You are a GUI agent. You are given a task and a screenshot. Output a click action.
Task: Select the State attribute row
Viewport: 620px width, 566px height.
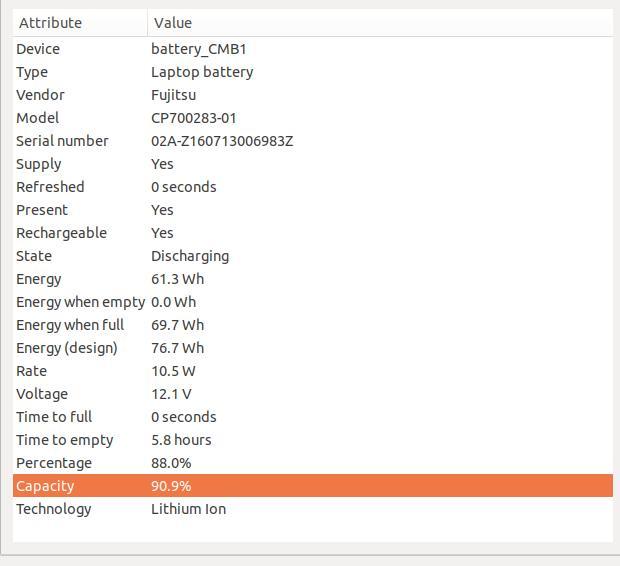point(313,256)
